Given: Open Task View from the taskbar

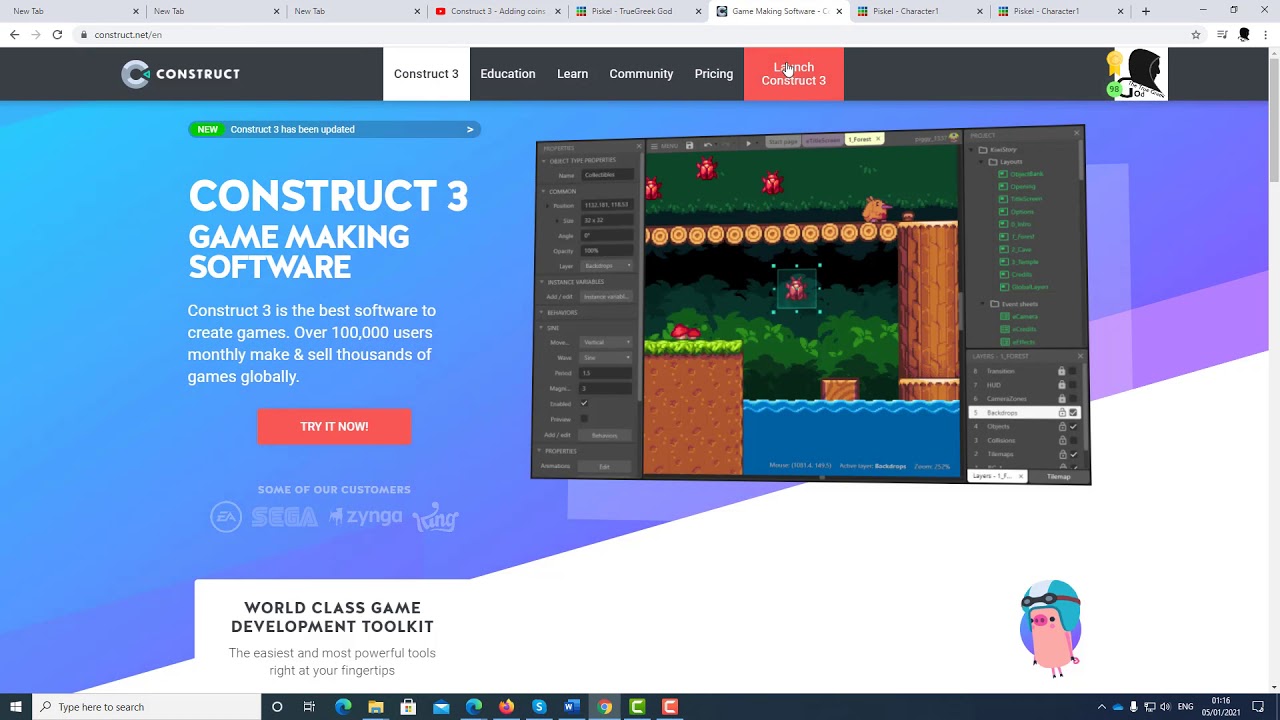Looking at the screenshot, I should pyautogui.click(x=309, y=707).
